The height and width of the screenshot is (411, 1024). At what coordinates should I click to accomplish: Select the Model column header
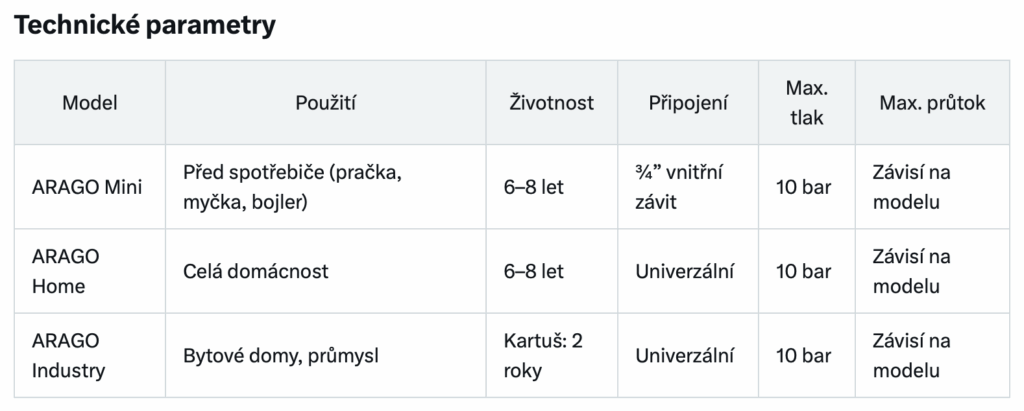coord(89,103)
